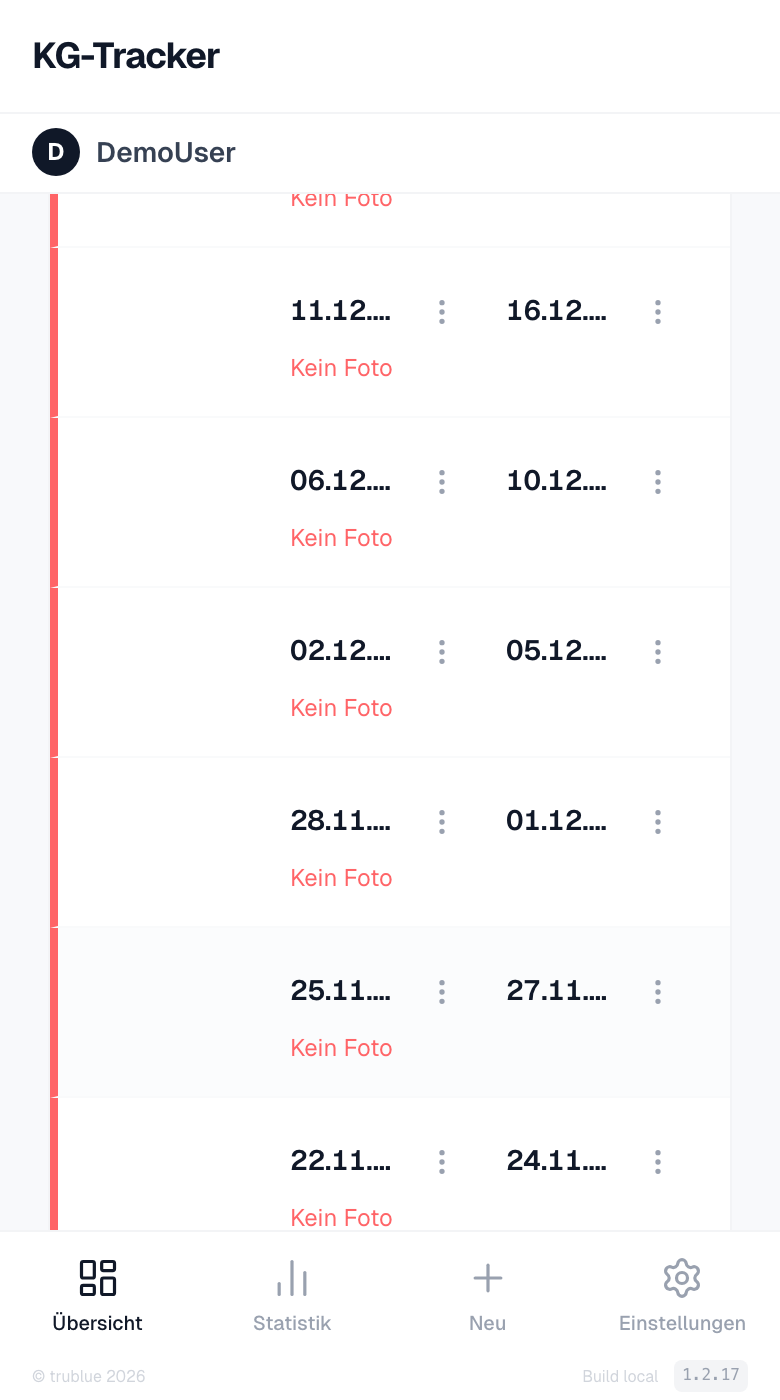780x1400 pixels.
Task: Open kebab menu for 24.11 entry
Action: tap(657, 1162)
